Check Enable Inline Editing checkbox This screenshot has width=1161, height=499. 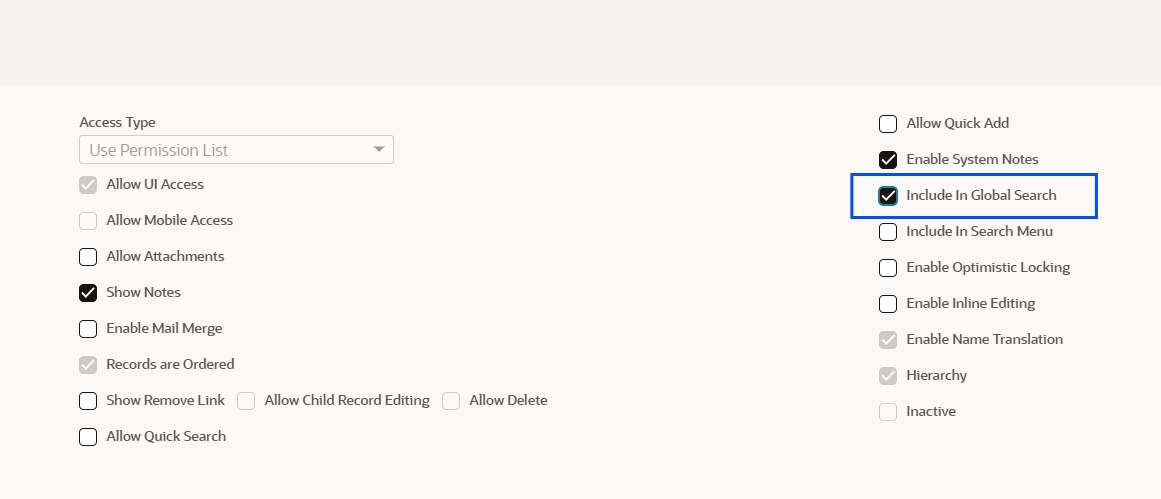pos(888,304)
